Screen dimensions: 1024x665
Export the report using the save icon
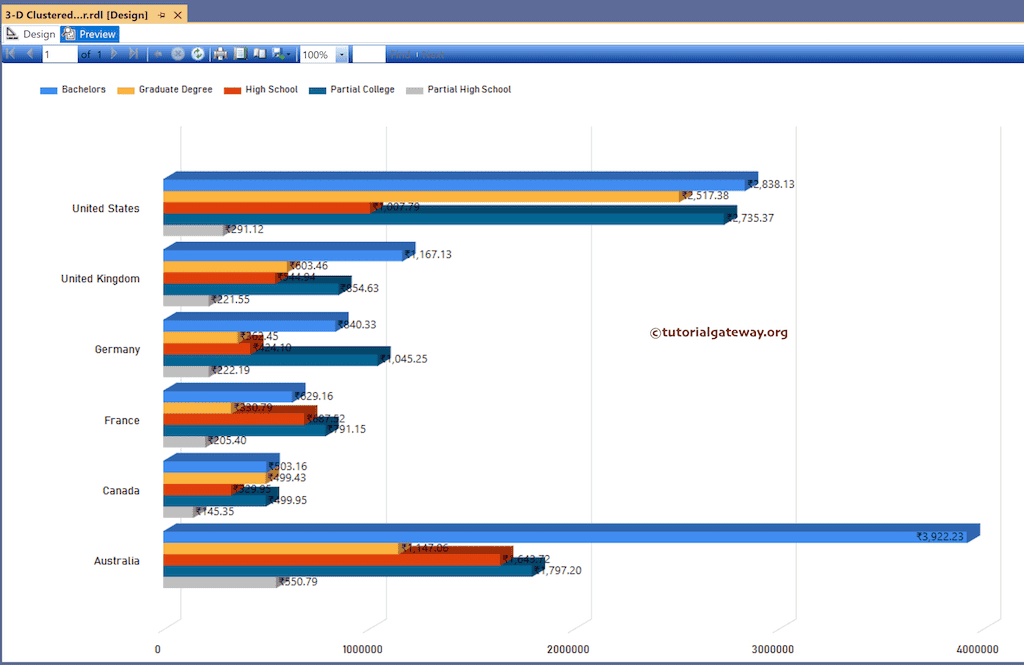tap(277, 53)
